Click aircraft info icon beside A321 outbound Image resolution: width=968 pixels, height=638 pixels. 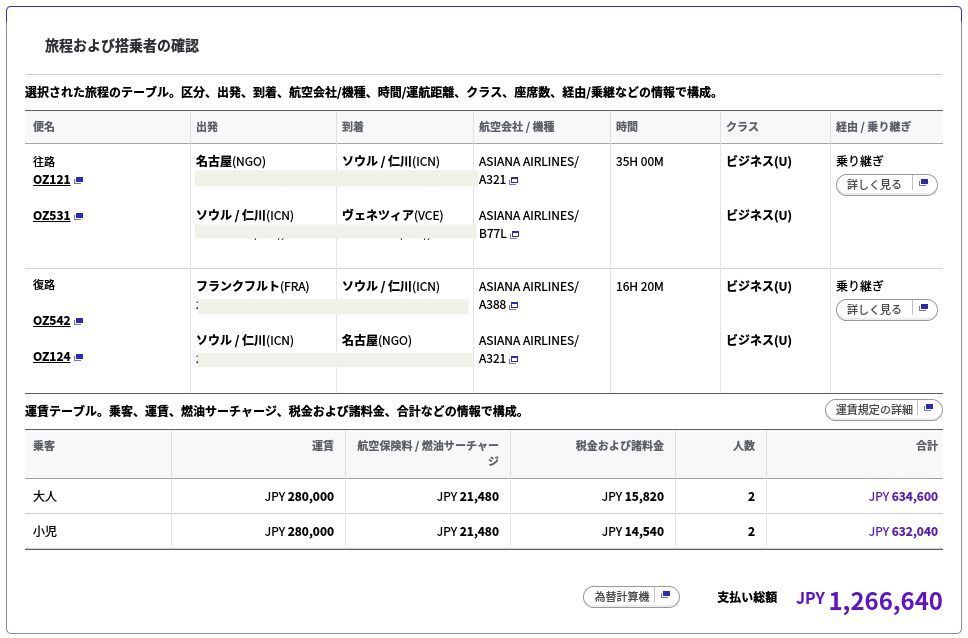pos(514,181)
